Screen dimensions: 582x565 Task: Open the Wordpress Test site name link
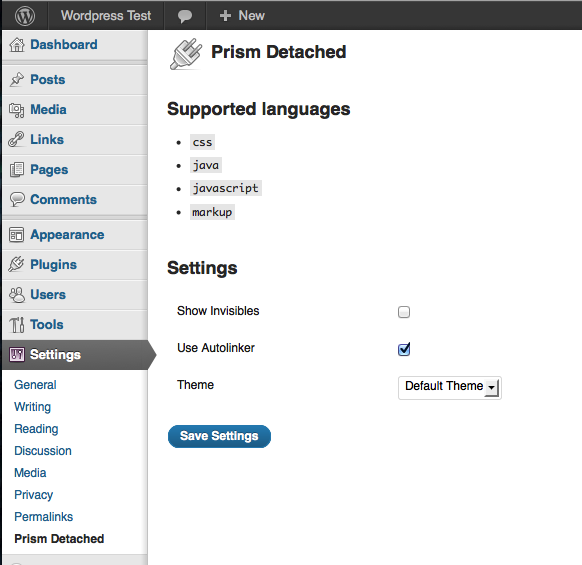tap(106, 16)
